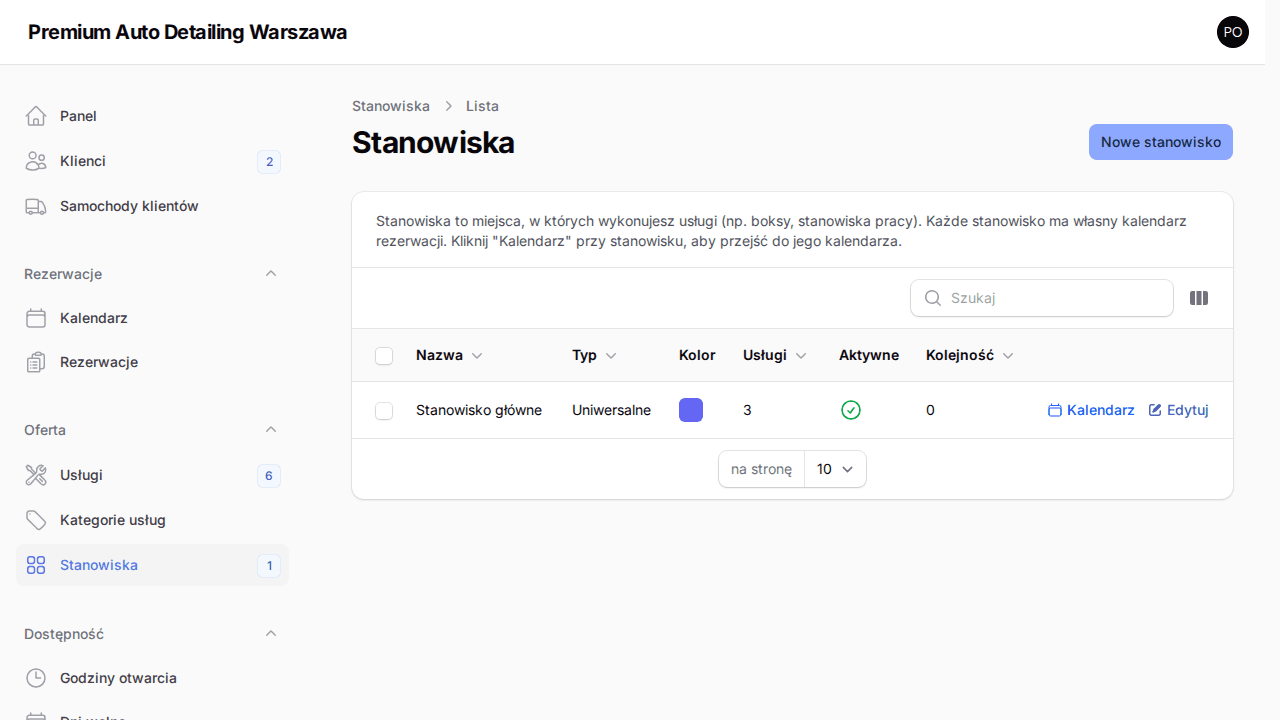Select the Klienci clients icon
This screenshot has height=720, width=1280.
[36, 161]
